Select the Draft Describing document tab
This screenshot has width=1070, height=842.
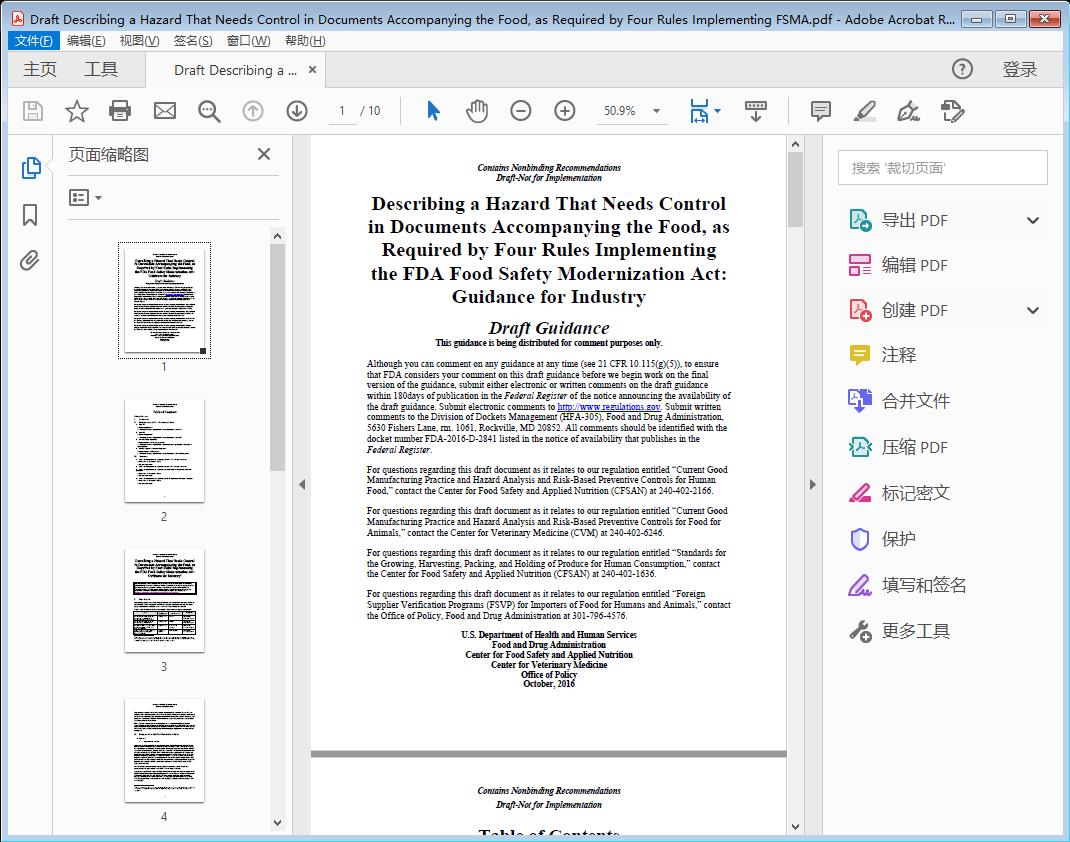click(x=235, y=70)
